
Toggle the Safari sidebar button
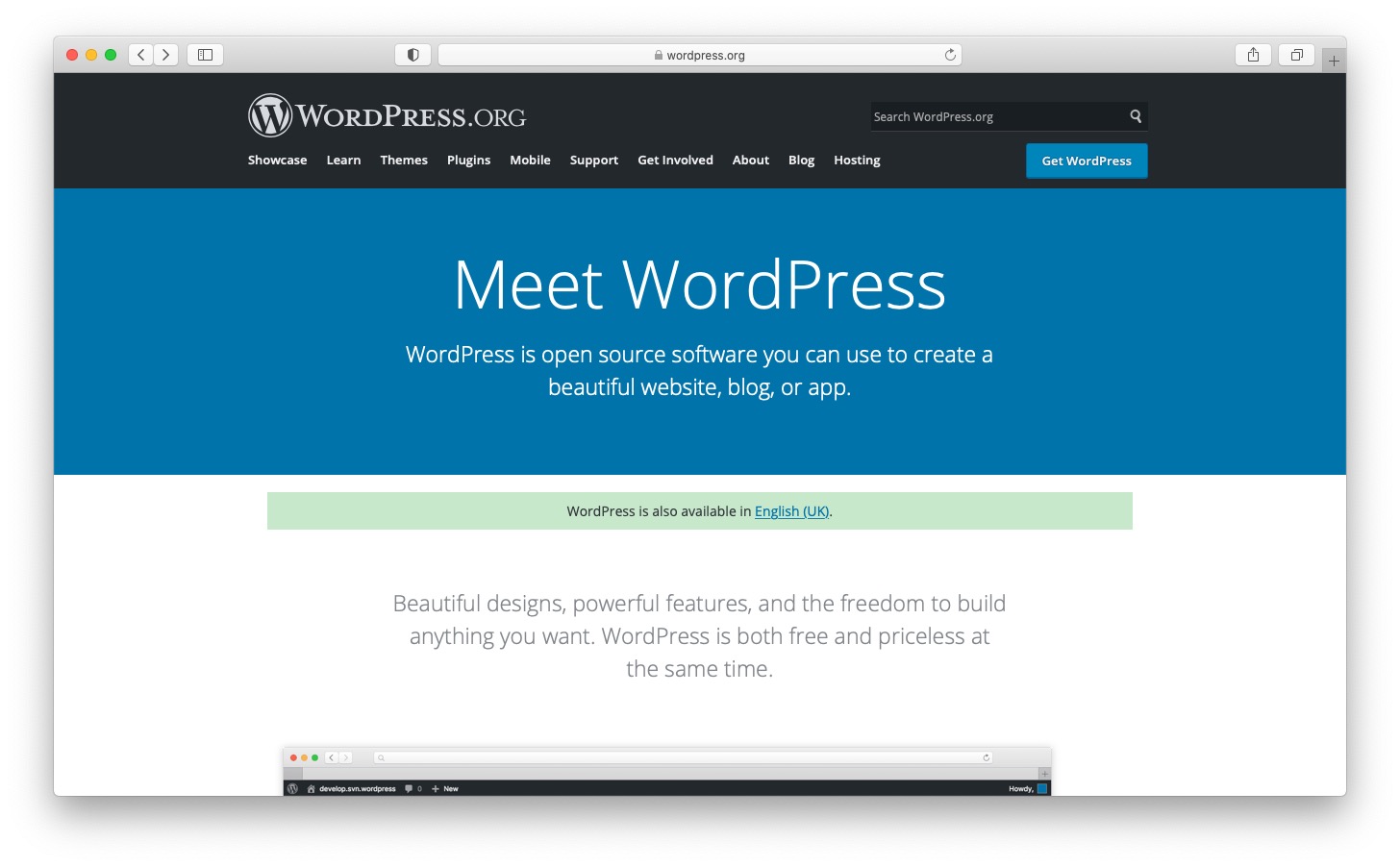tap(205, 55)
